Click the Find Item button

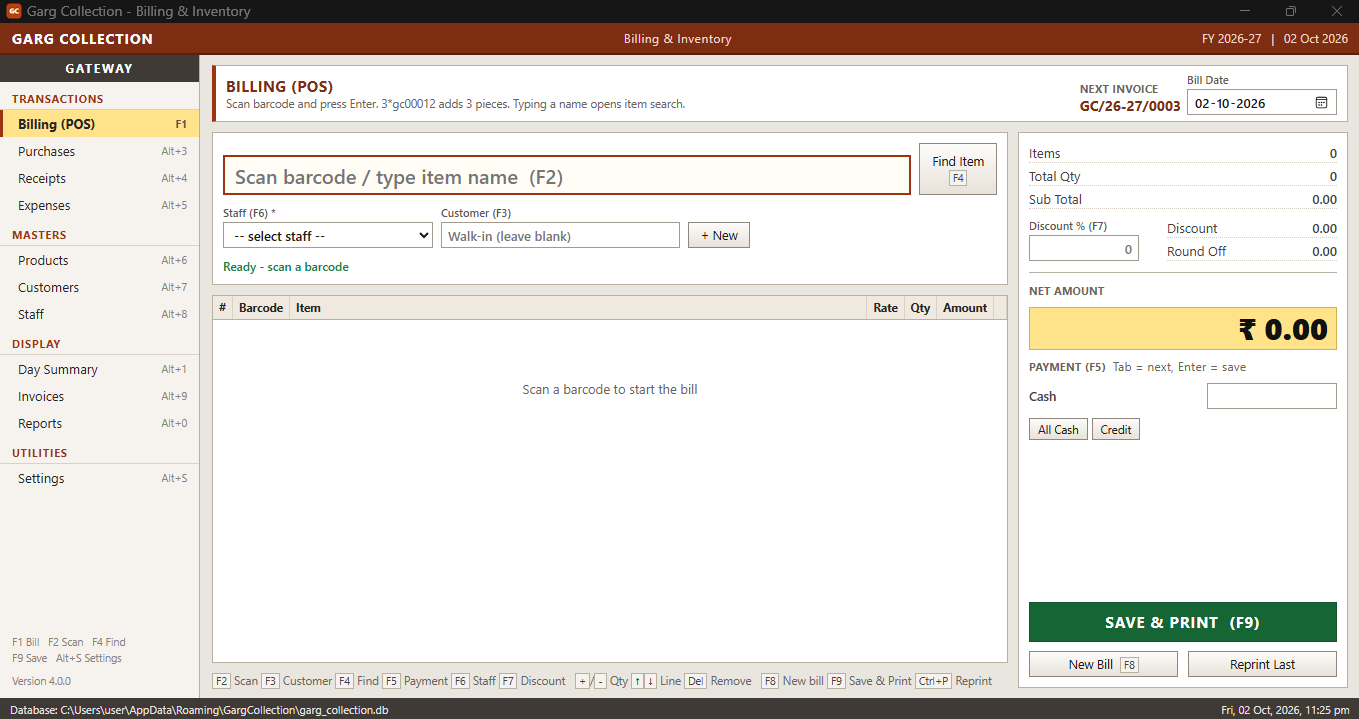[958, 169]
